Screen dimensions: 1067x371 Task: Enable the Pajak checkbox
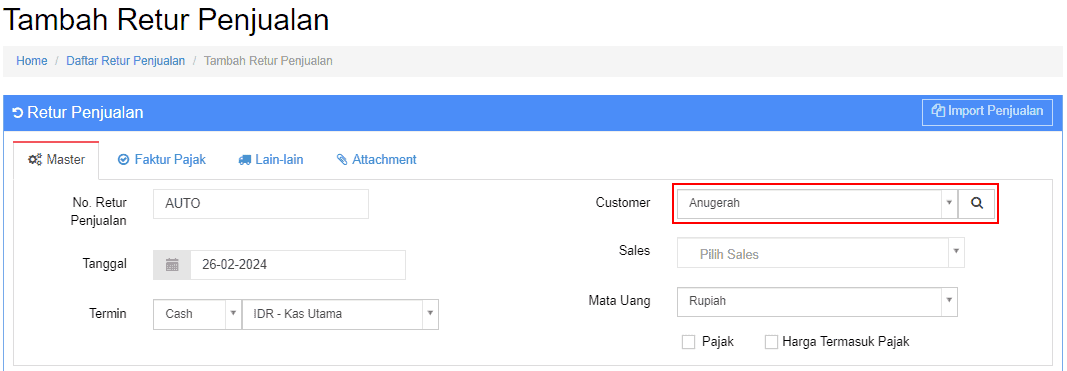688,342
